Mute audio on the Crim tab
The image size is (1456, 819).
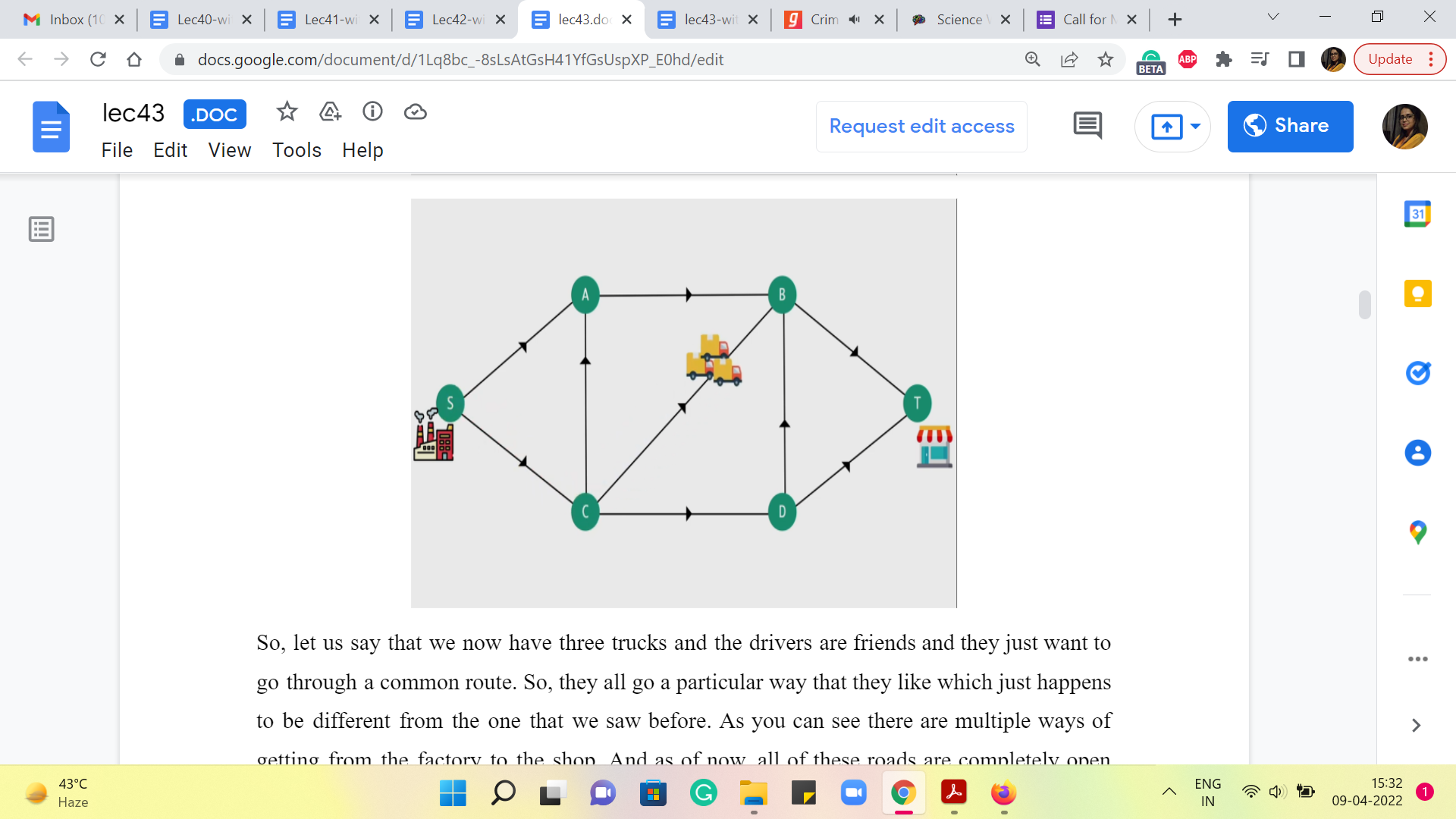pos(855,20)
